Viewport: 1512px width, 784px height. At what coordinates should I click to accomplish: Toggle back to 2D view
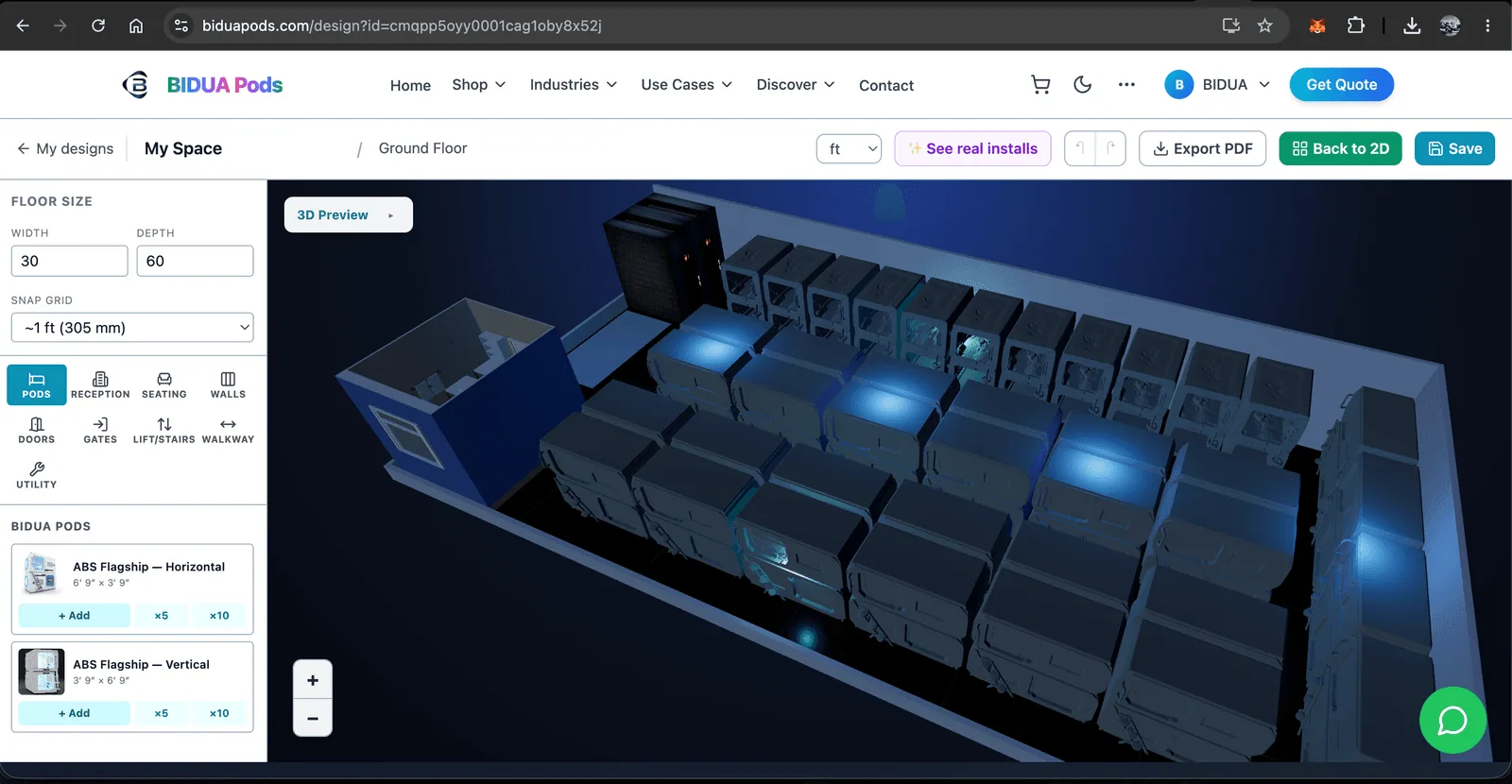tap(1340, 148)
